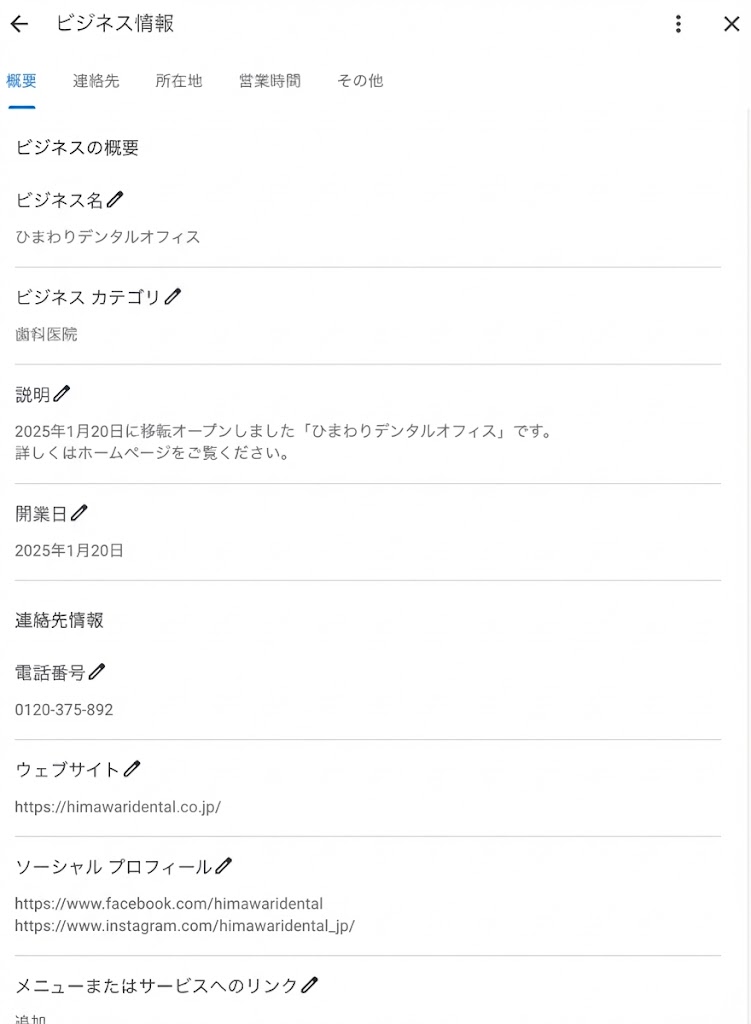Click the Facebook profile URL

click(169, 903)
